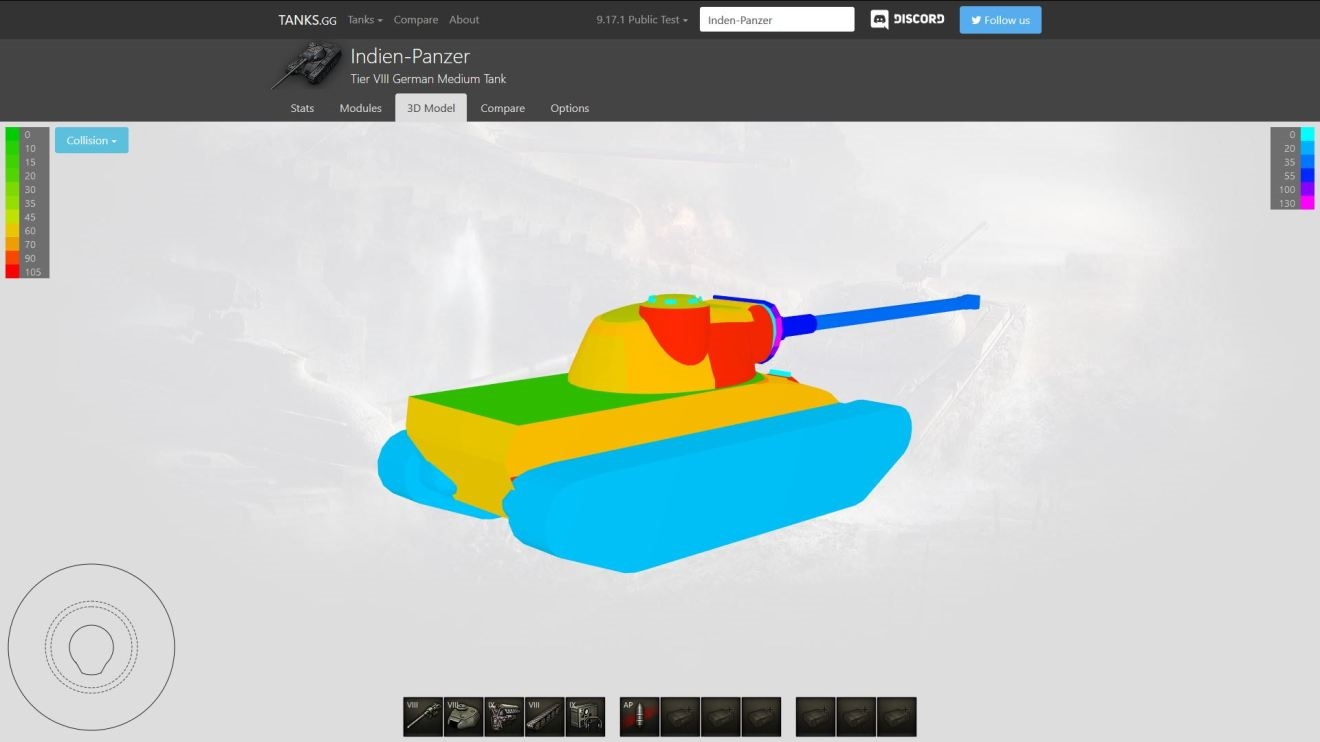Choose the tier IX radio module

coord(585,717)
